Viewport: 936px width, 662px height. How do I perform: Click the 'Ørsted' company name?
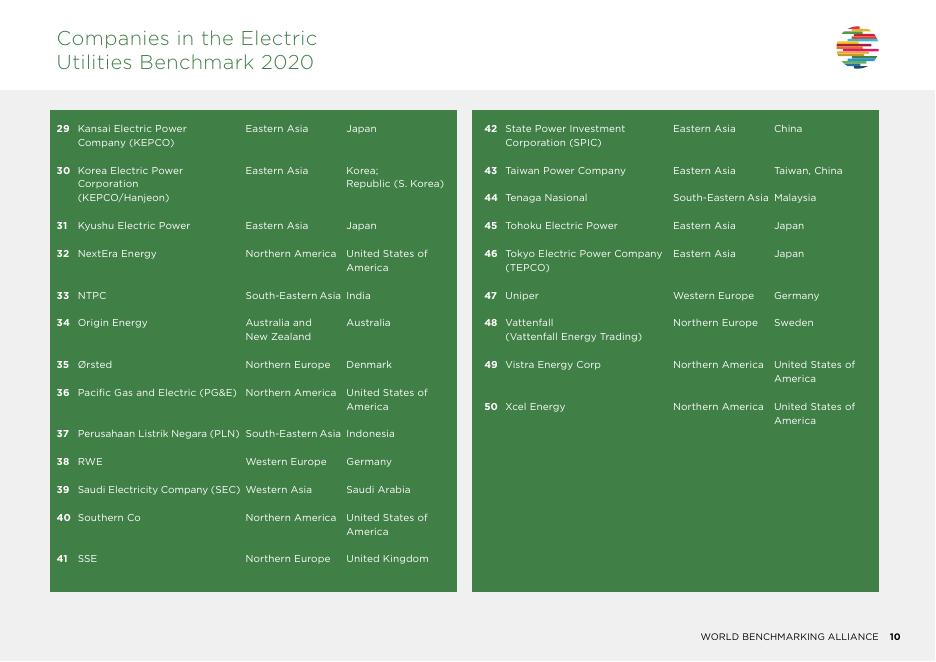click(x=95, y=365)
